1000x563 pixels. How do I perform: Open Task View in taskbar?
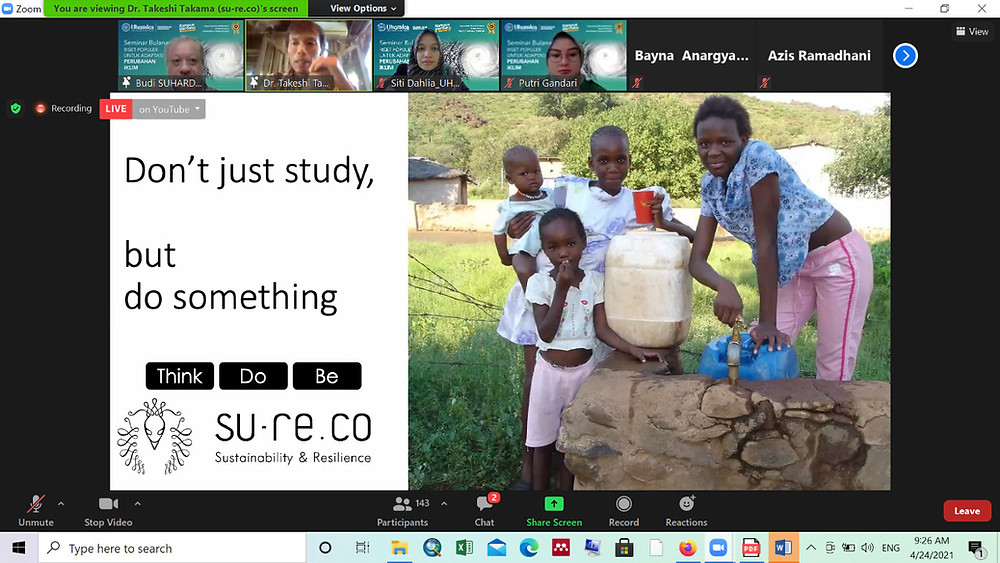click(x=362, y=548)
